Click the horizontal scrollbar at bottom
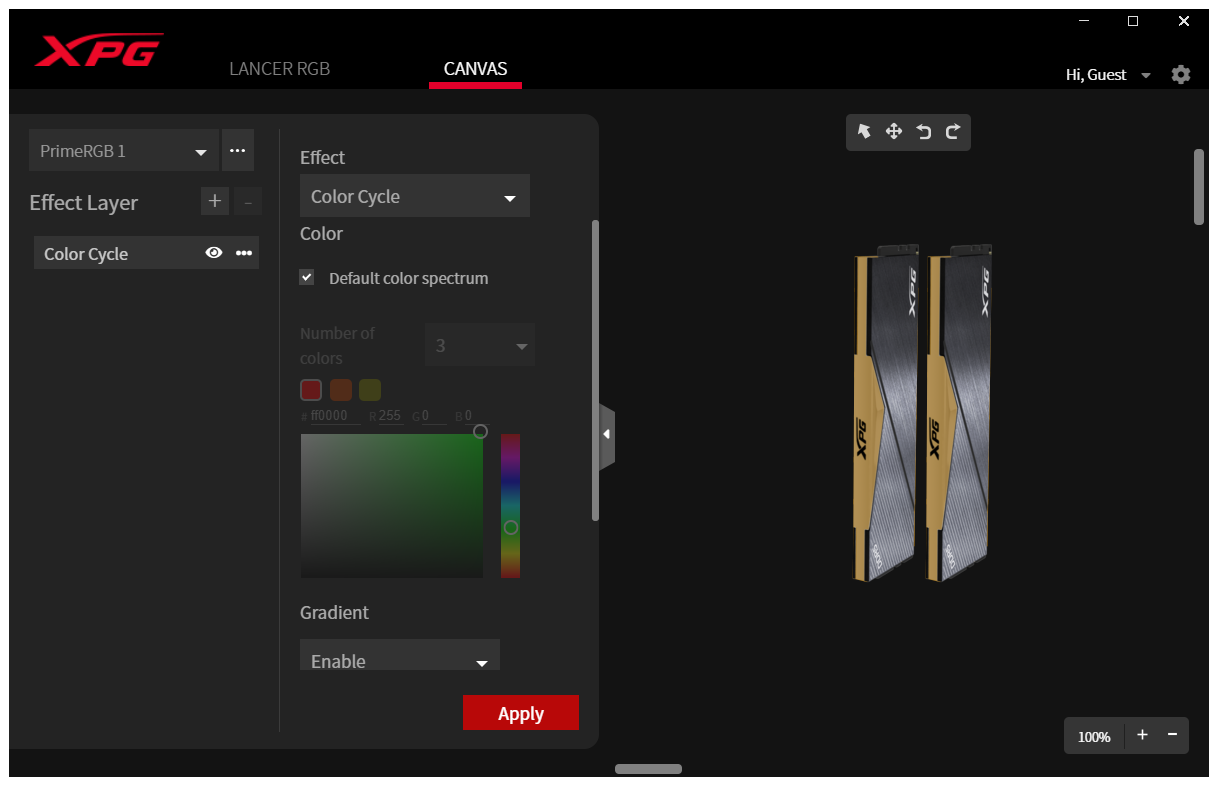Screen dimensions: 1226x790 click(648, 769)
